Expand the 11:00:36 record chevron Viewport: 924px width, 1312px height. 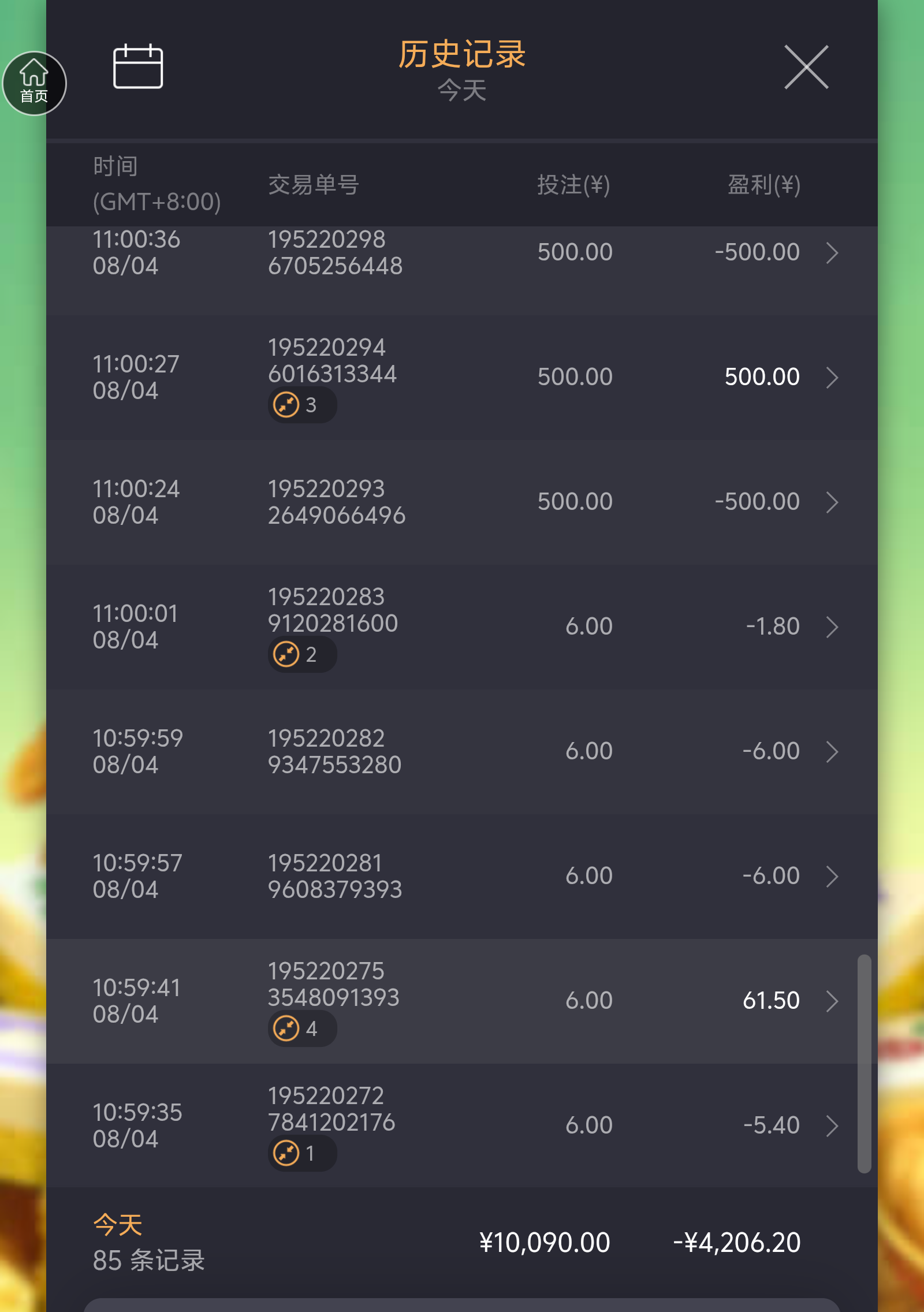(832, 252)
